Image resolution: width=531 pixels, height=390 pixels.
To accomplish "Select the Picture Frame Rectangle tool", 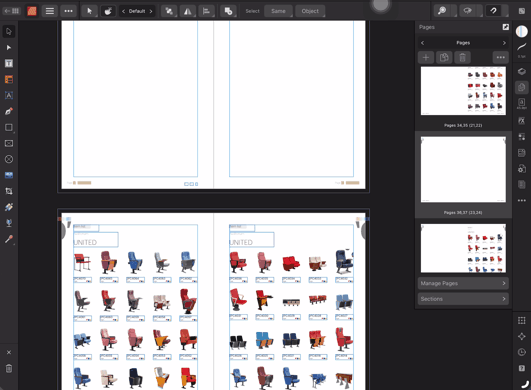I will coord(9,143).
